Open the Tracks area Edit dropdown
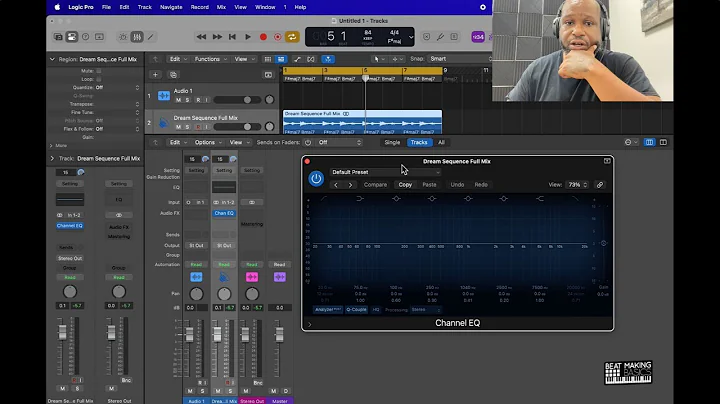The width and height of the screenshot is (720, 404). pyautogui.click(x=178, y=59)
